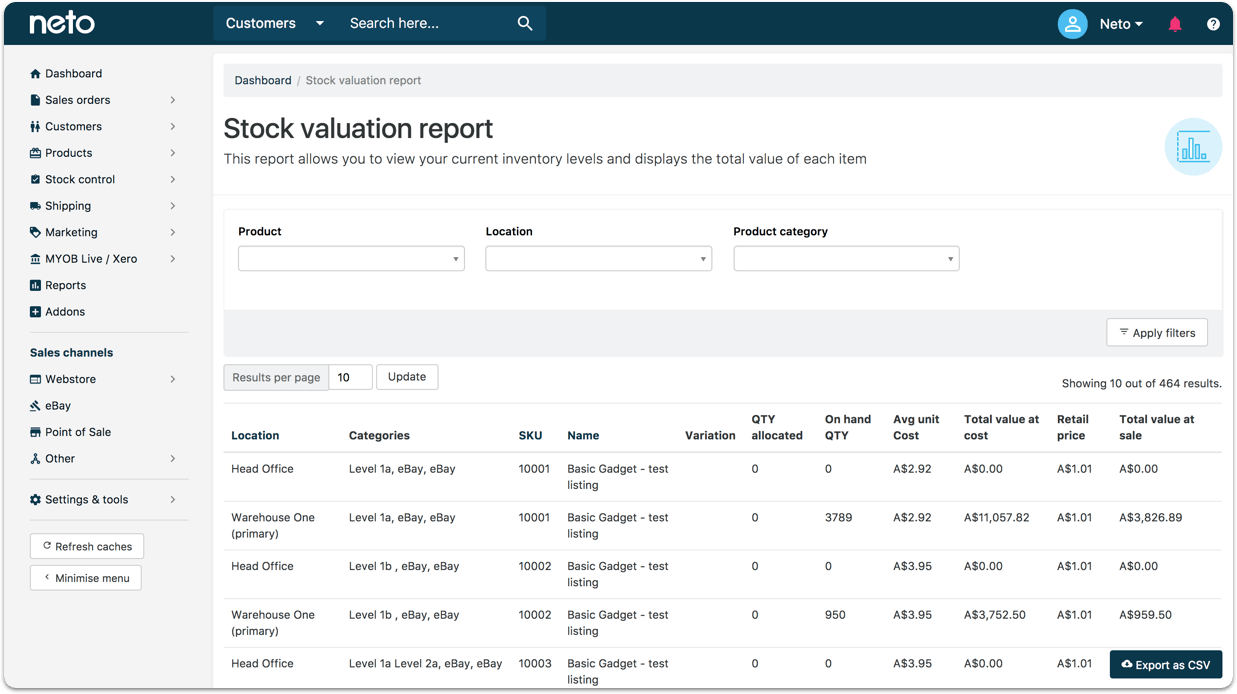Select eBay sales channel

pyautogui.click(x=58, y=406)
